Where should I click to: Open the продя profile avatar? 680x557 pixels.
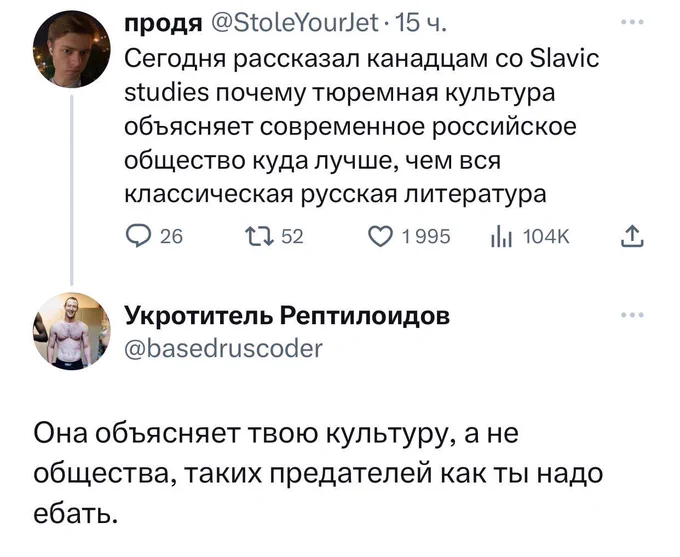(72, 48)
